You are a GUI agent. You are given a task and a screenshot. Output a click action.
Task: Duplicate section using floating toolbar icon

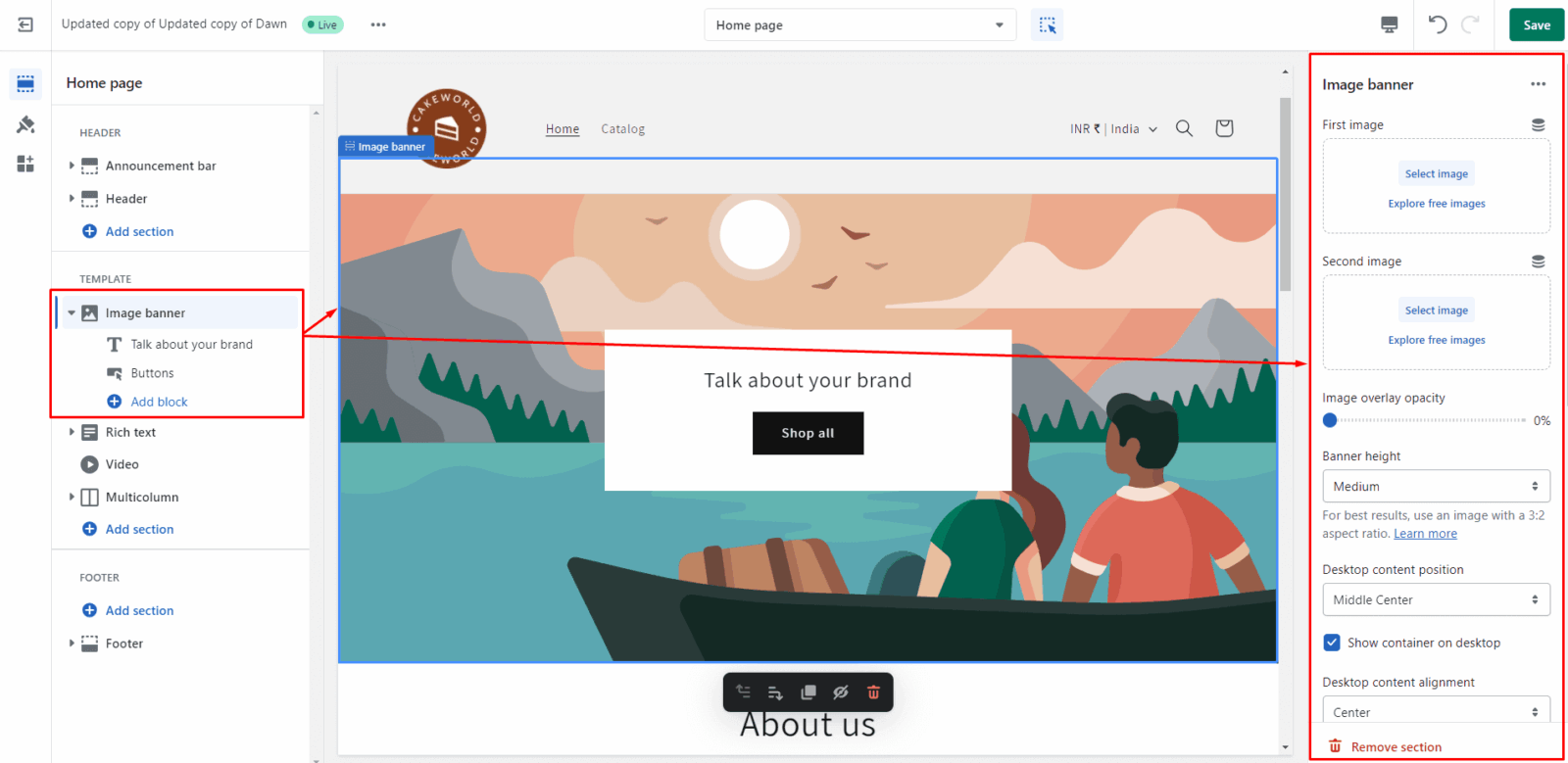pos(808,692)
